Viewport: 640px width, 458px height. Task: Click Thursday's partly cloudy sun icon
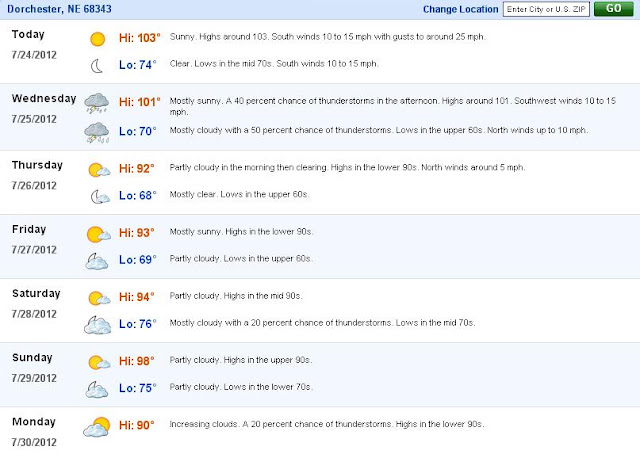[99, 170]
